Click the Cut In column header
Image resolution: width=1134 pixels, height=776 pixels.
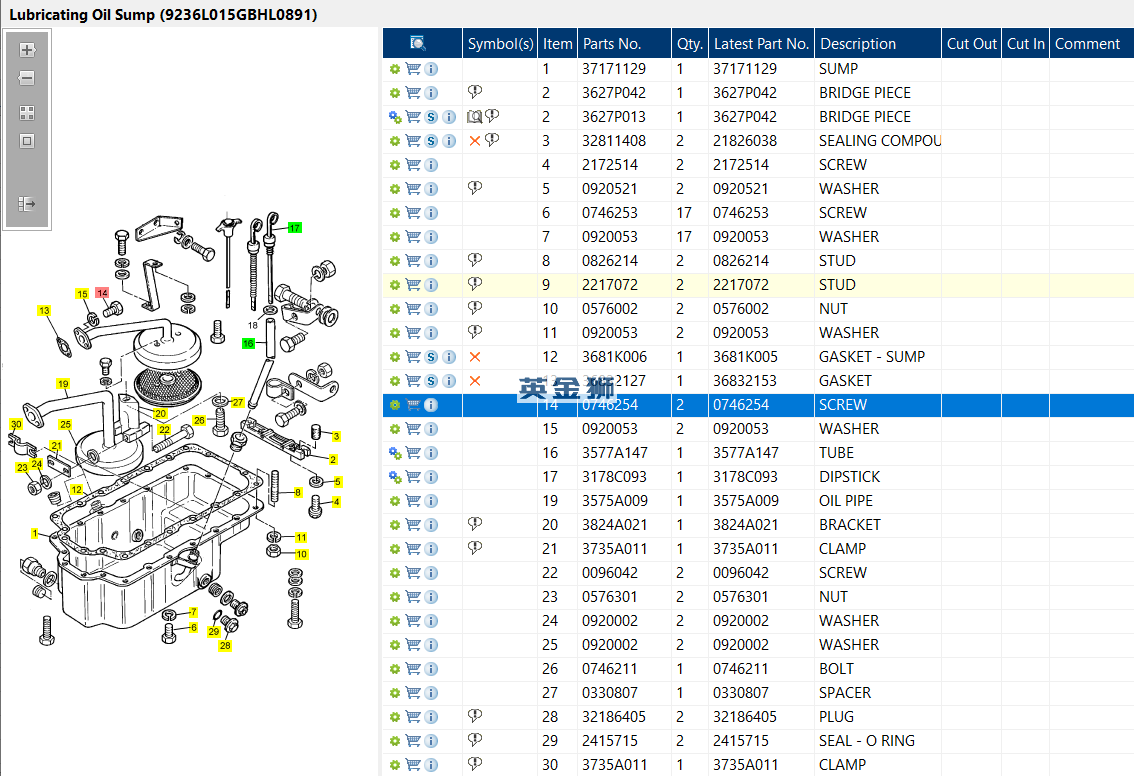tap(1026, 43)
